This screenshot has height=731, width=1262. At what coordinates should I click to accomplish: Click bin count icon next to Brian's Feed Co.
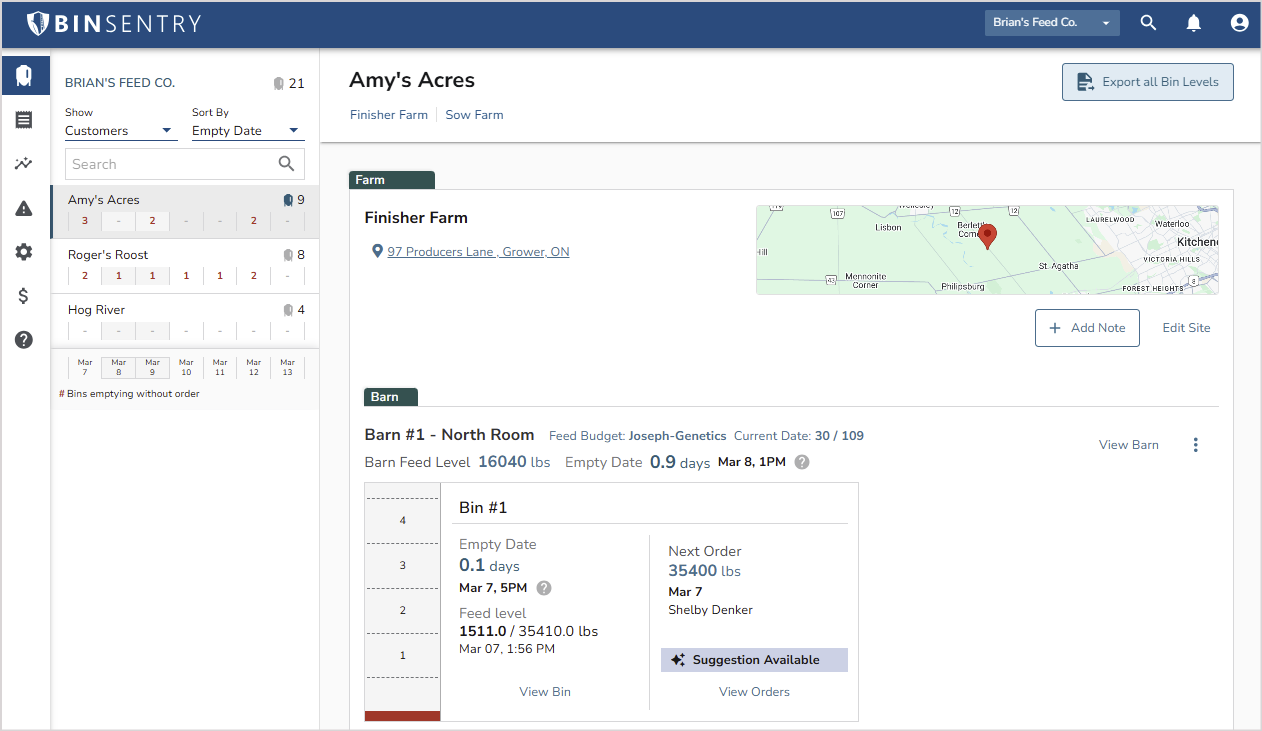tap(279, 84)
